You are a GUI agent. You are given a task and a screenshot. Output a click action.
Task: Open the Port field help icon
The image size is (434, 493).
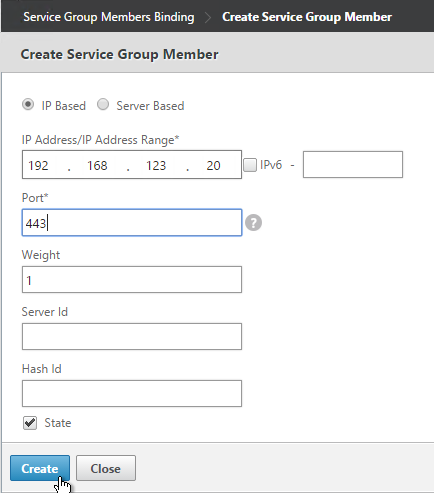point(253,223)
